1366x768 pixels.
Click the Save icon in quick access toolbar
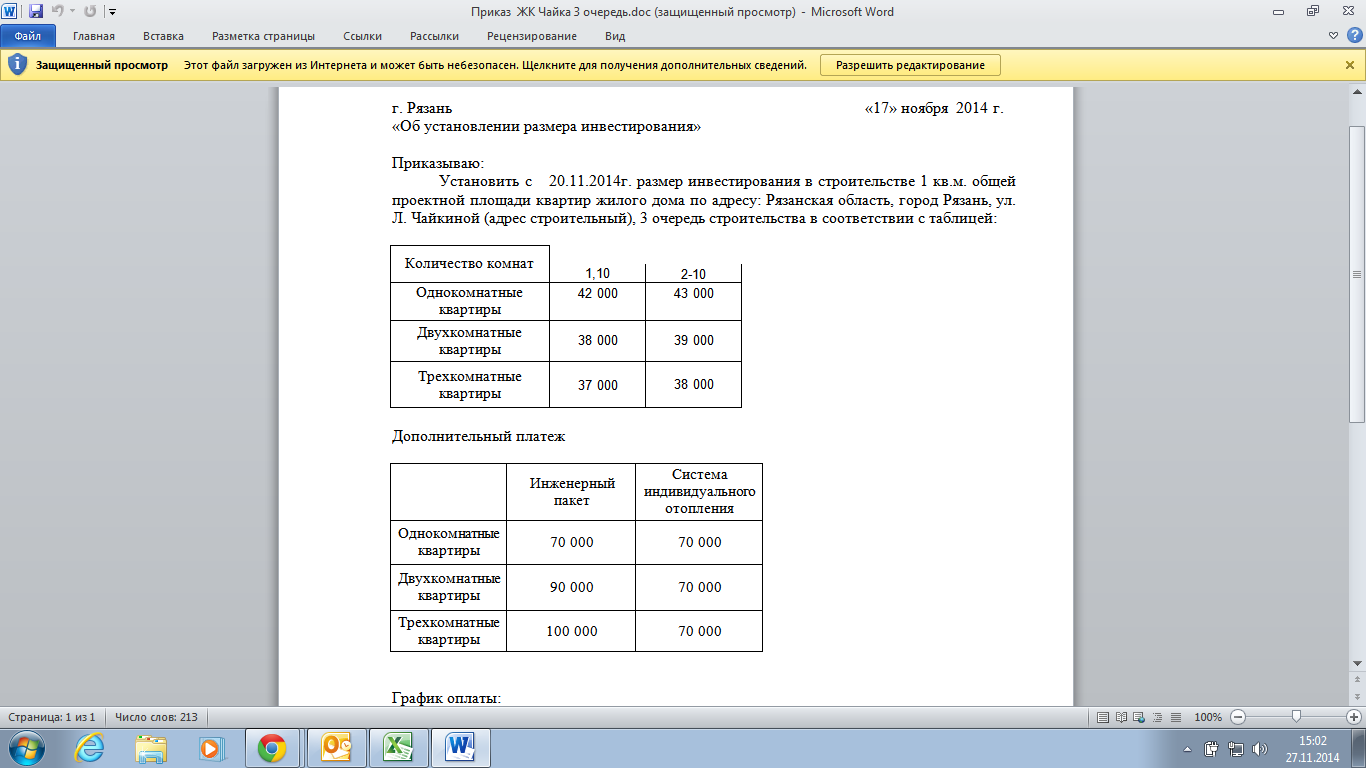pos(36,12)
